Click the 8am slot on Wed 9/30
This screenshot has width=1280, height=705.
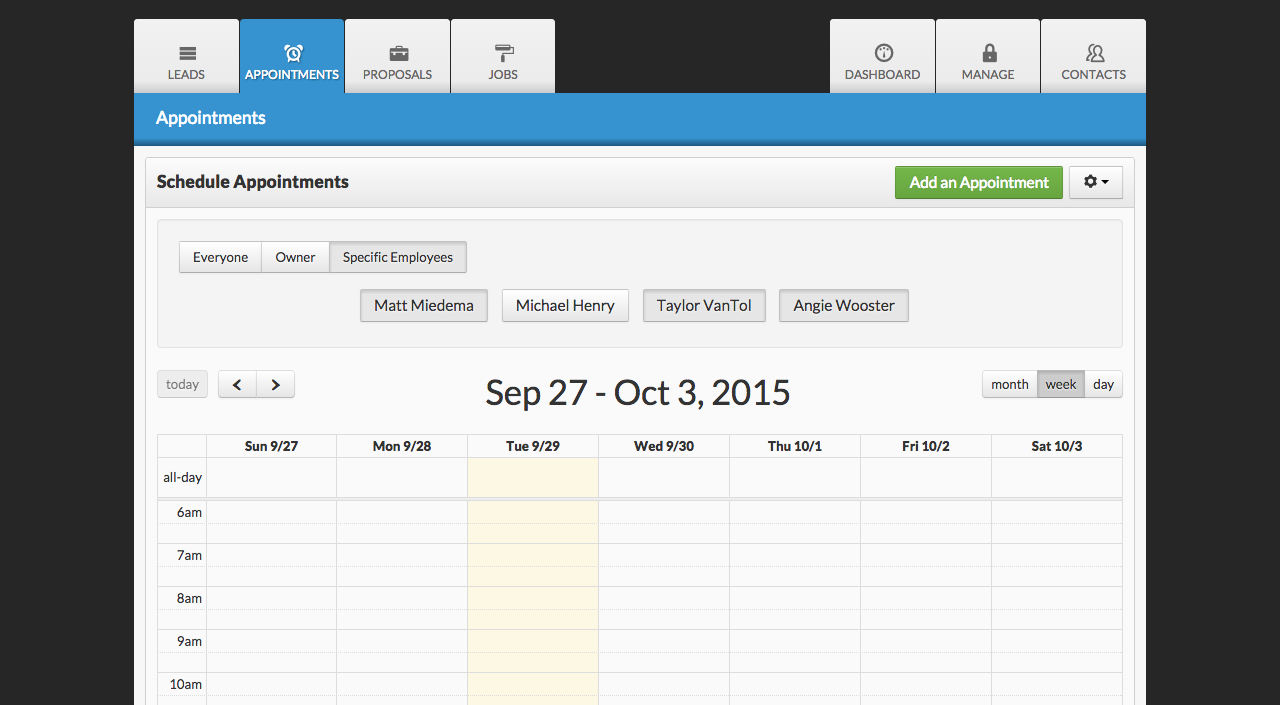pyautogui.click(x=664, y=598)
